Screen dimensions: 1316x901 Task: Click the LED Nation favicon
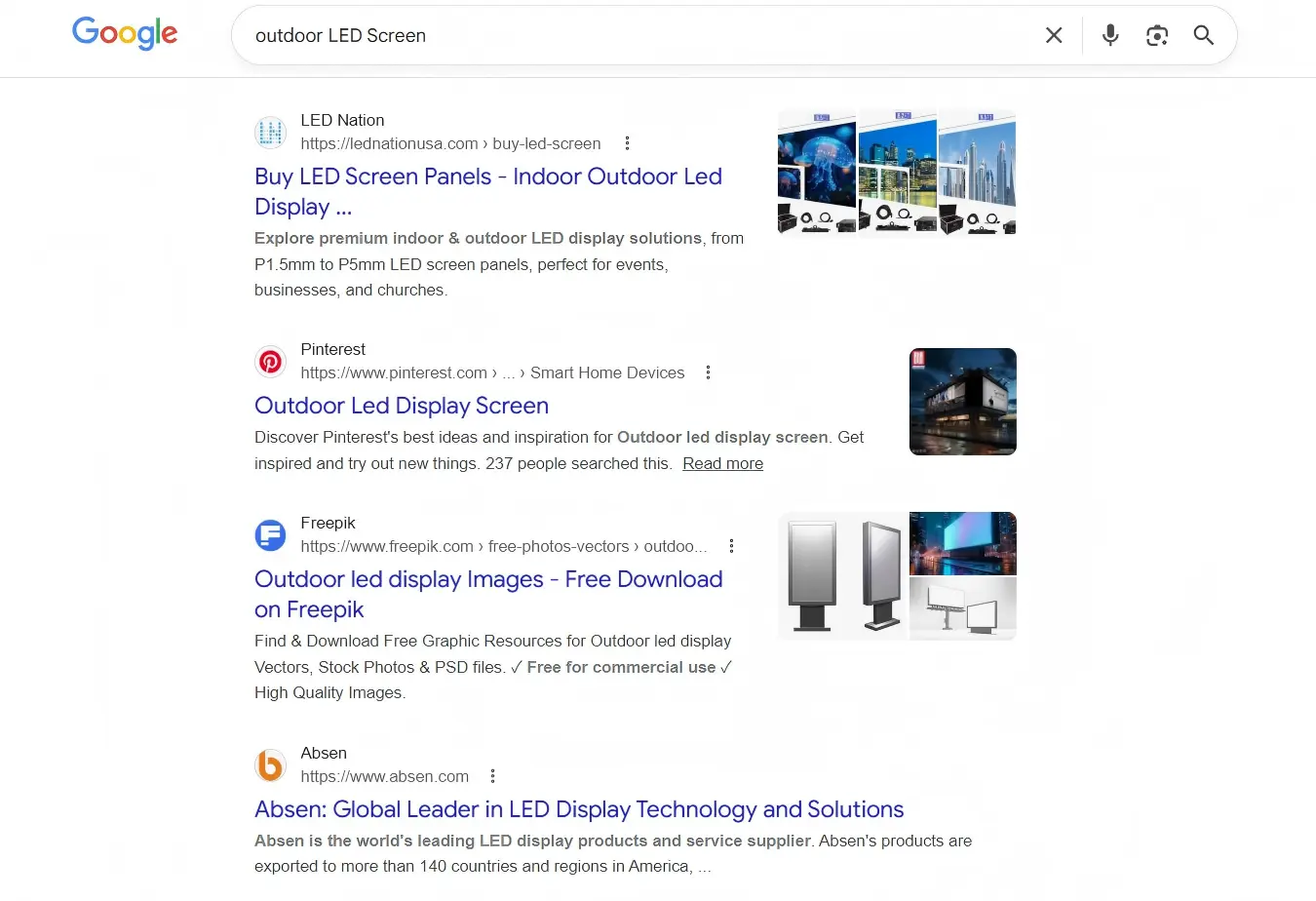point(270,132)
